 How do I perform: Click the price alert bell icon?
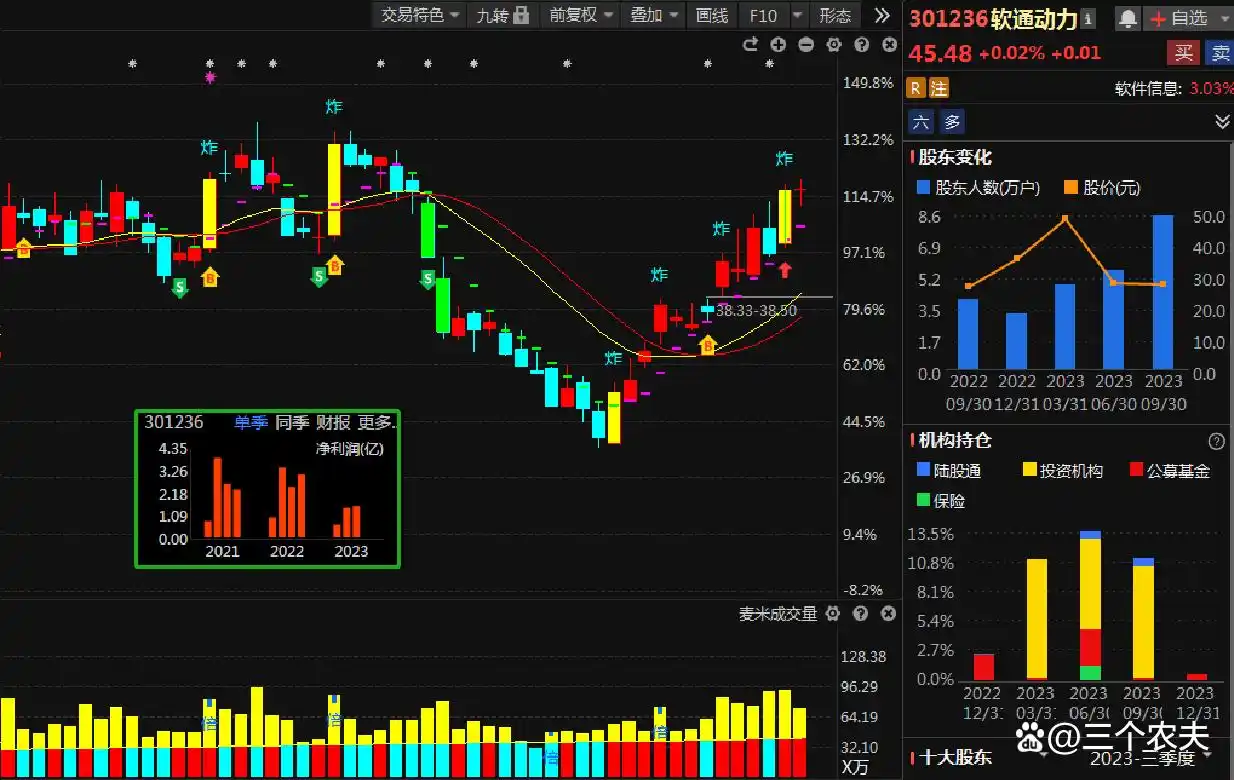(x=1128, y=18)
